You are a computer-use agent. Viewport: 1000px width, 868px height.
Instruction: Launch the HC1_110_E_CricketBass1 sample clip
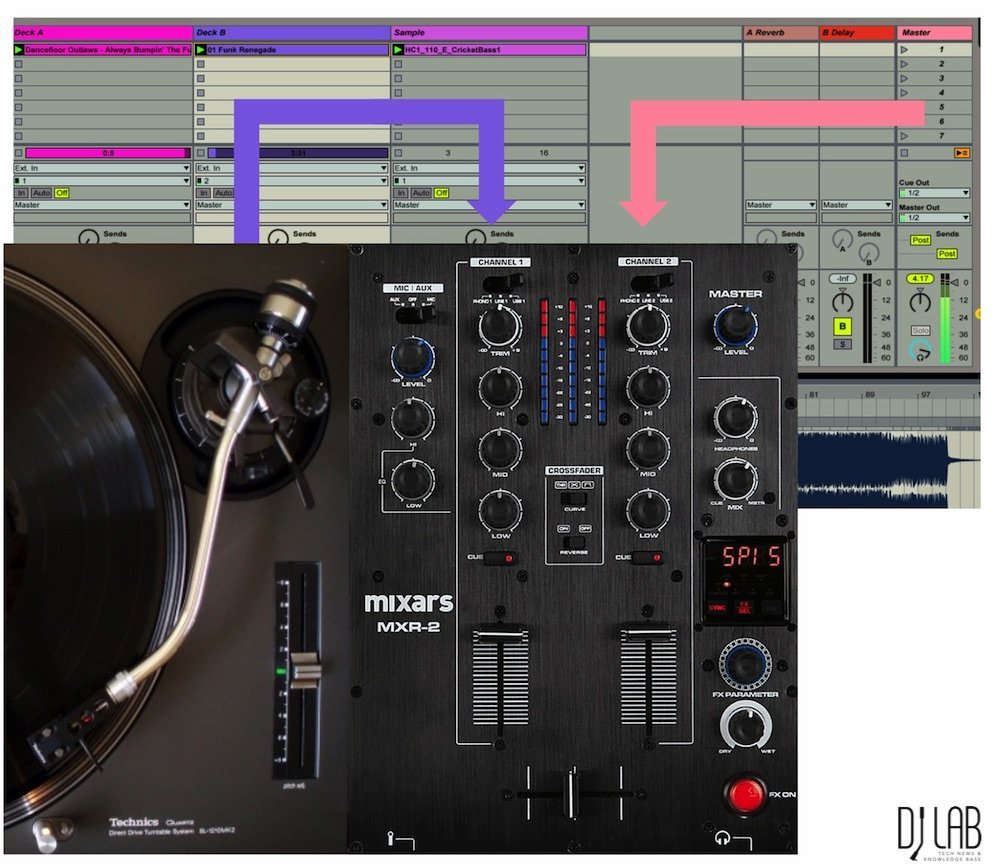[x=398, y=49]
